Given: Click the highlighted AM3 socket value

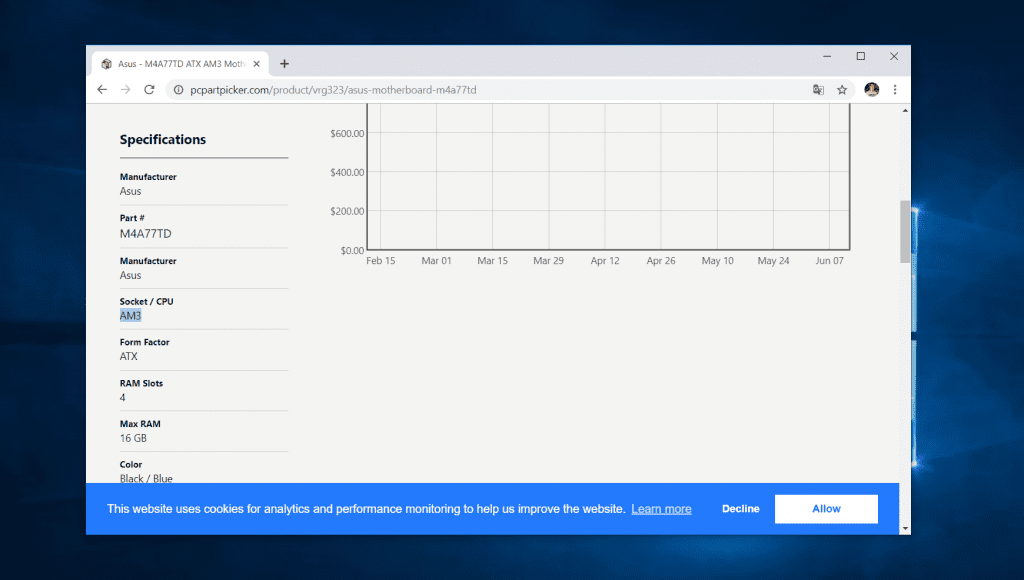Looking at the screenshot, I should (x=131, y=315).
